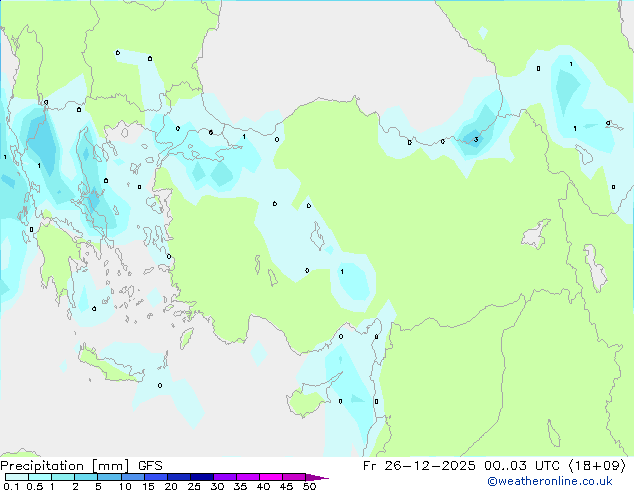Click the purple arrow tip beyond legend 50
The image size is (634, 490).
317,477
